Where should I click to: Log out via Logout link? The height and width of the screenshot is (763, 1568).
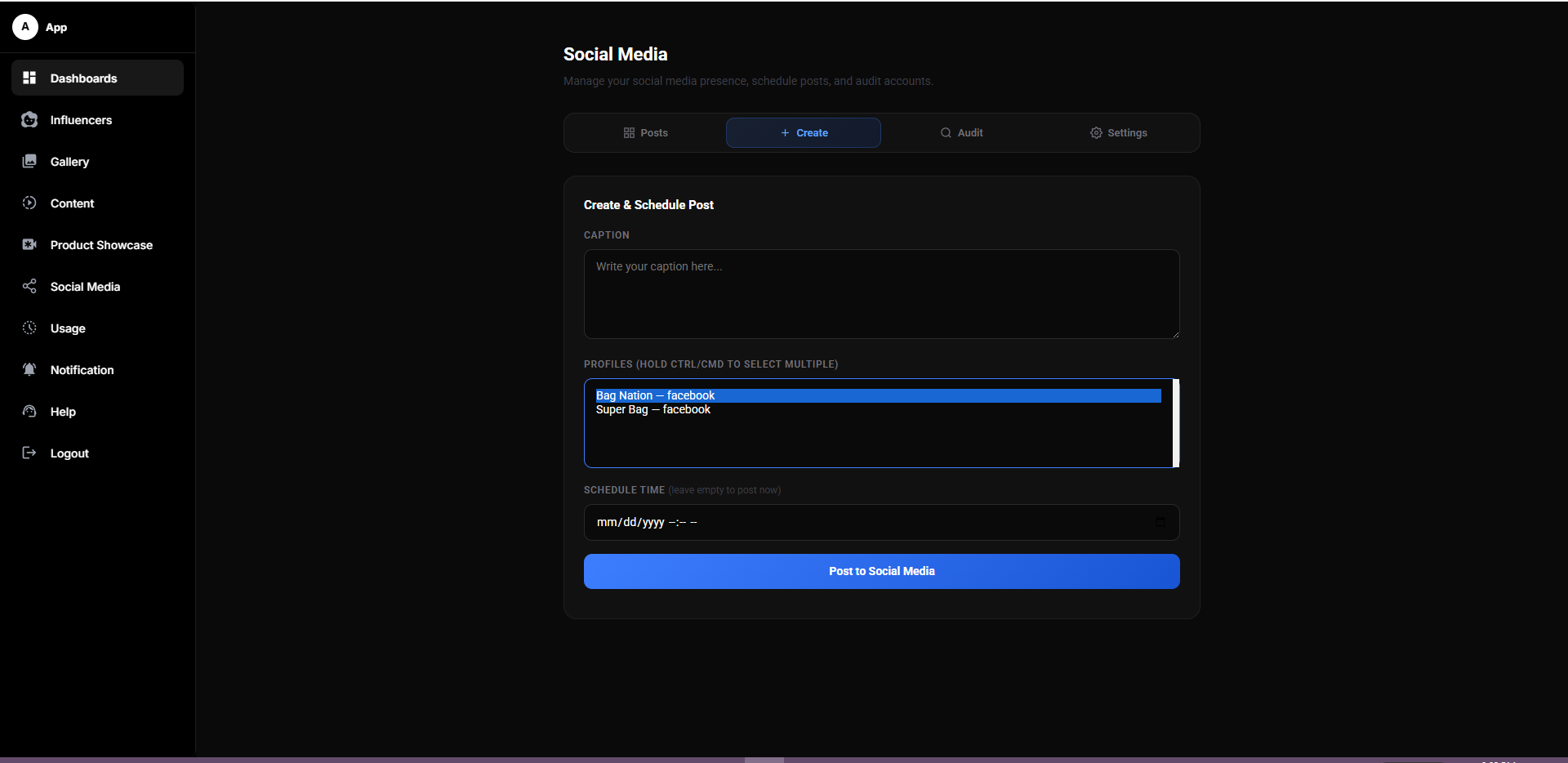pyautogui.click(x=97, y=453)
